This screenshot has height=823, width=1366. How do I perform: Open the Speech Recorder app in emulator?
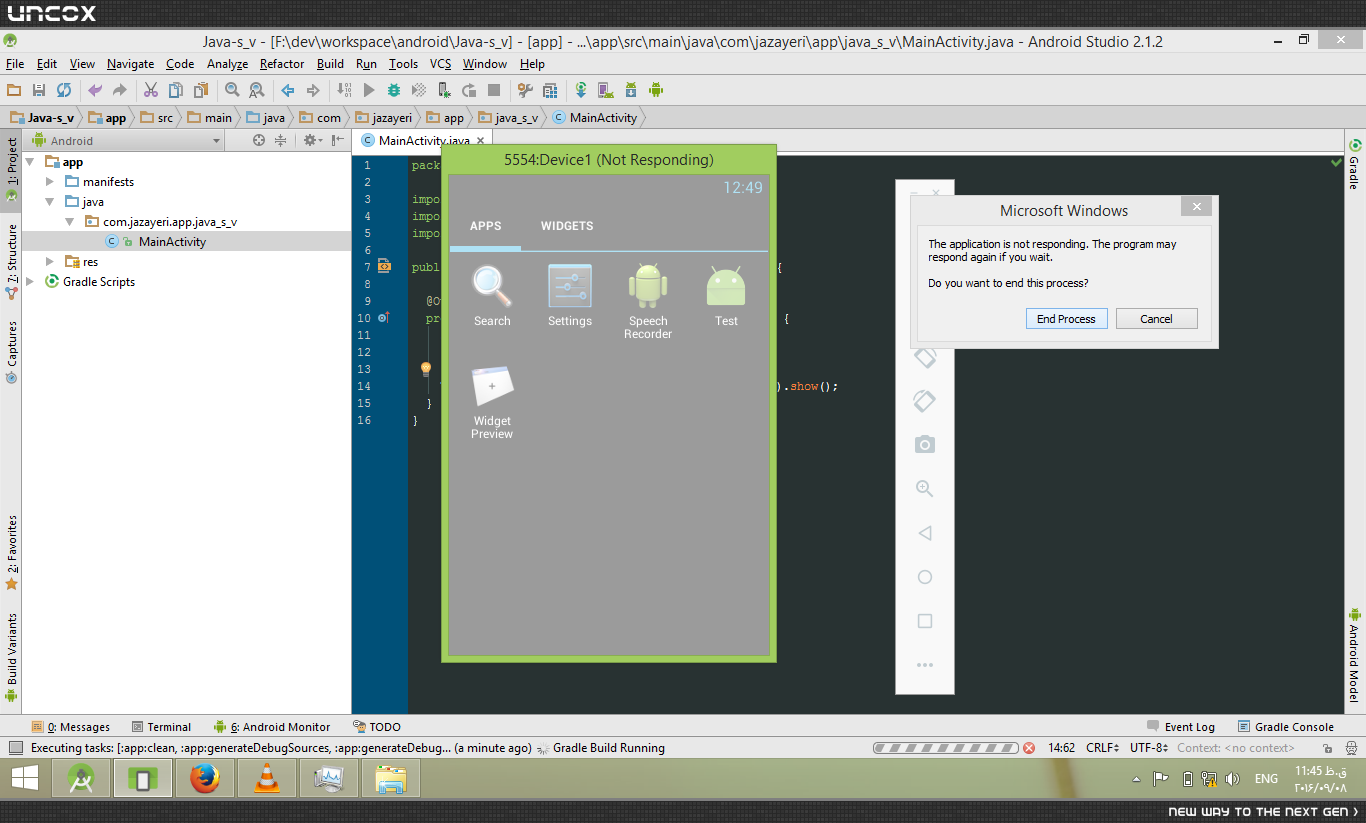(x=648, y=301)
